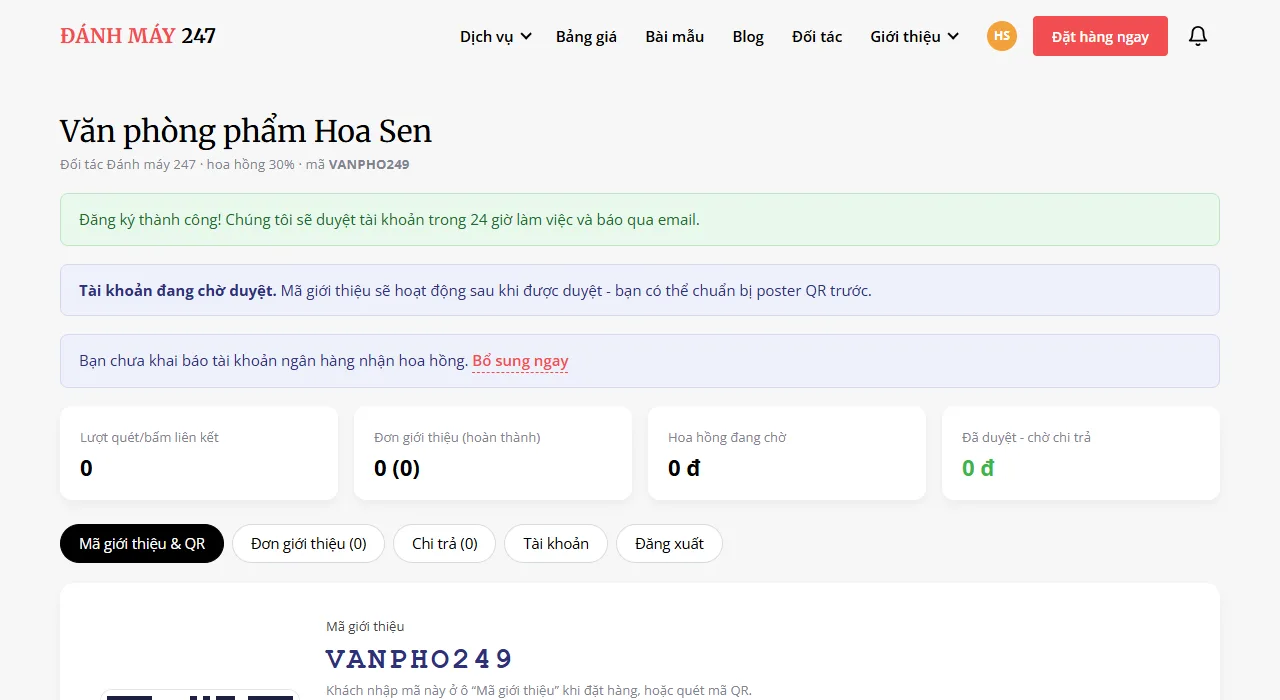Viewport: 1280px width, 700px height.
Task: Click the Đã duyệt - chờ chi trả card
Action: coord(1081,453)
